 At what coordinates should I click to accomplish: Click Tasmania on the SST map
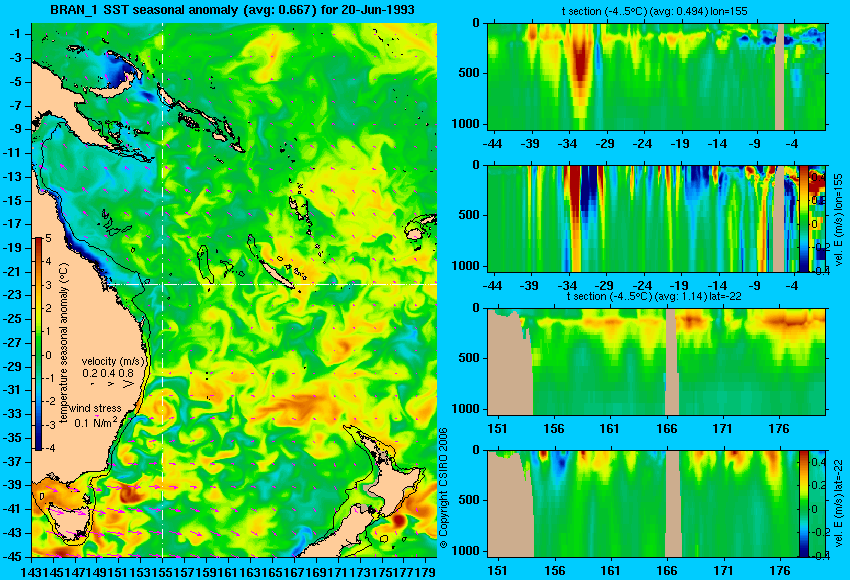[69, 523]
